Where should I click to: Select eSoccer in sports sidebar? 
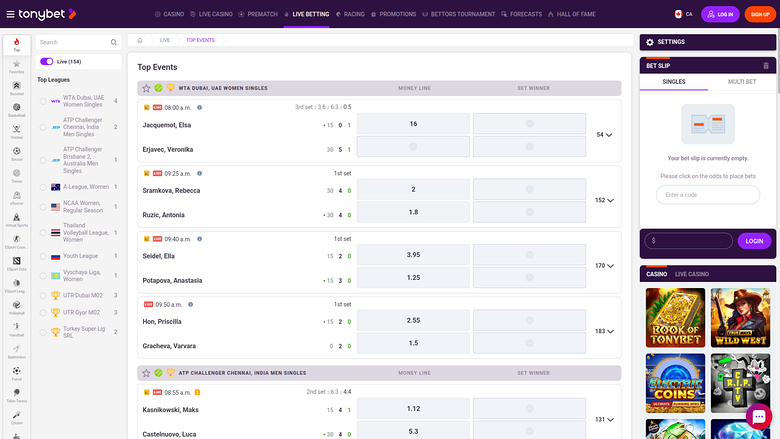point(16,198)
